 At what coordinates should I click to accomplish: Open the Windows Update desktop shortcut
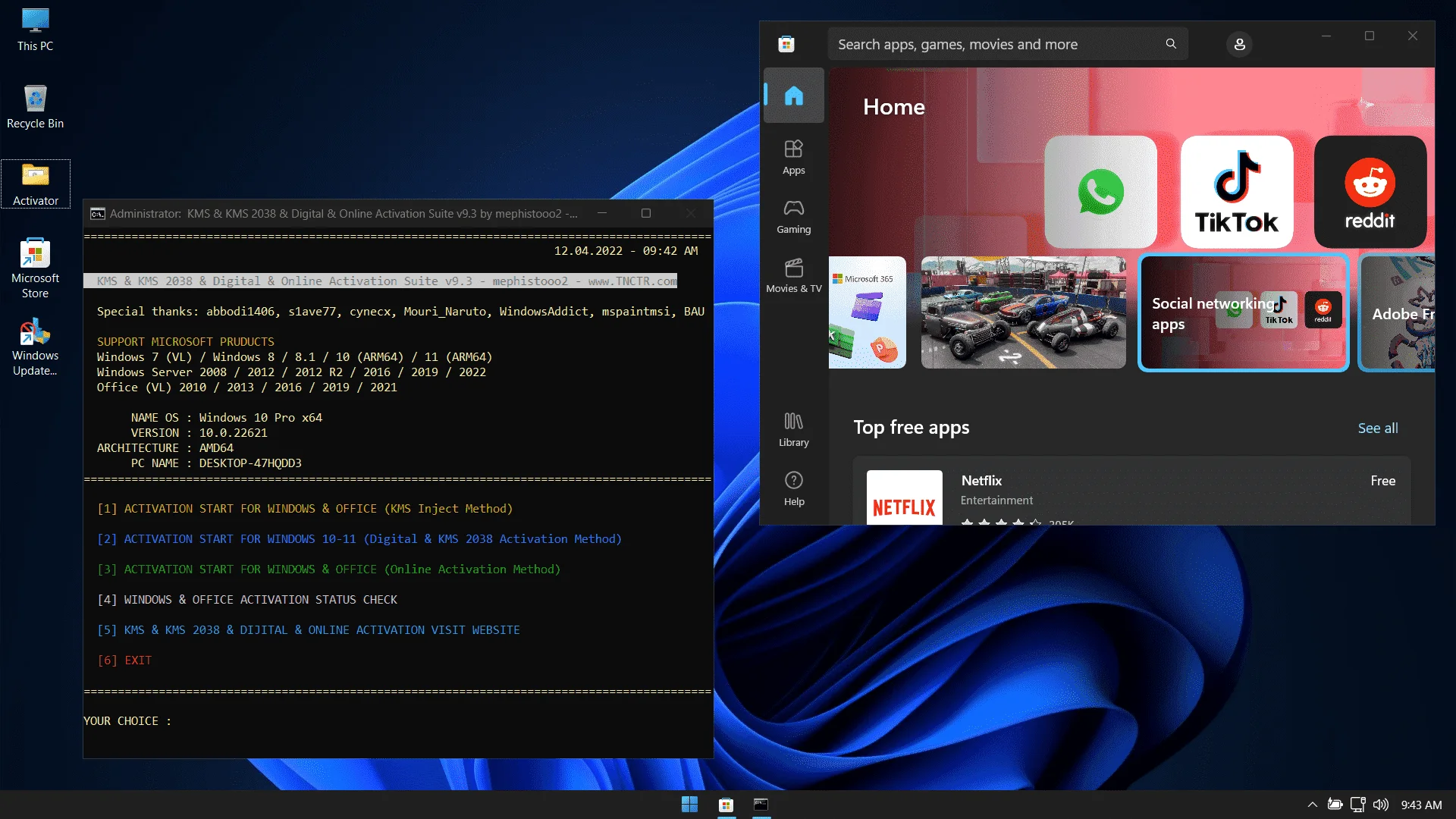35,347
